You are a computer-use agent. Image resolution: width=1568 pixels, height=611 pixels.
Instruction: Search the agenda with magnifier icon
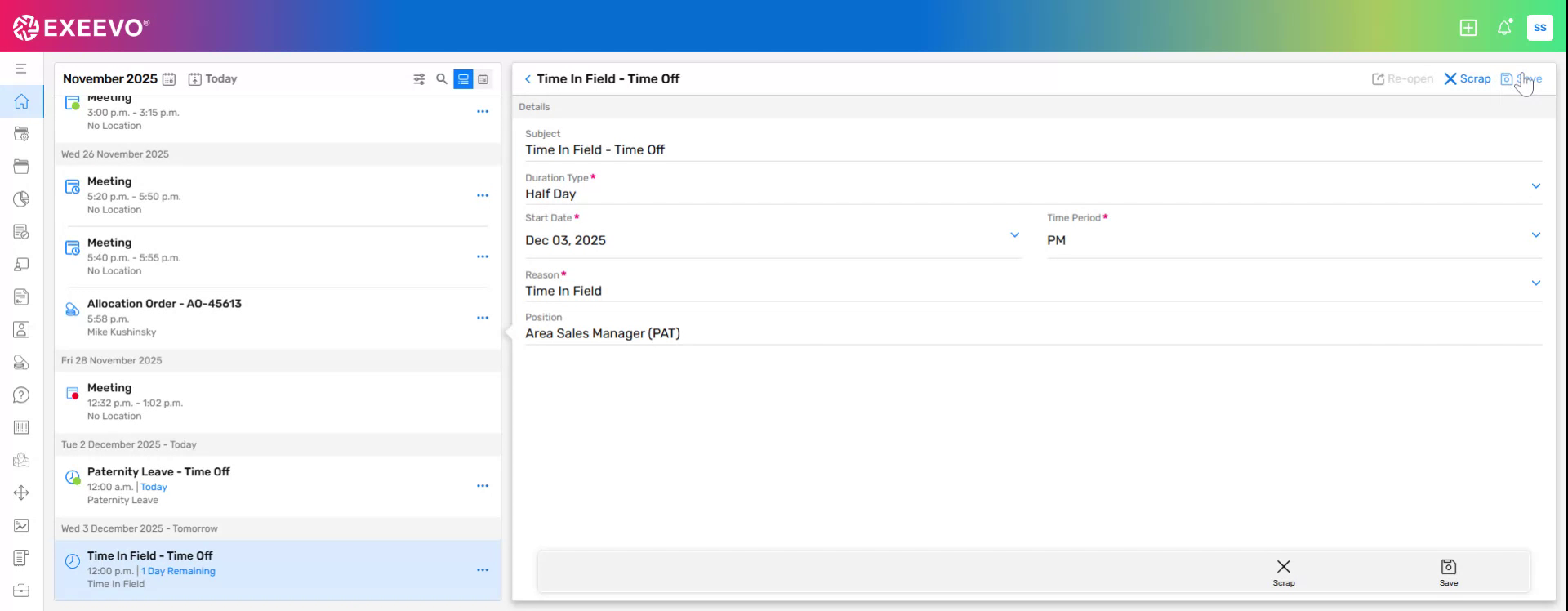pos(442,79)
